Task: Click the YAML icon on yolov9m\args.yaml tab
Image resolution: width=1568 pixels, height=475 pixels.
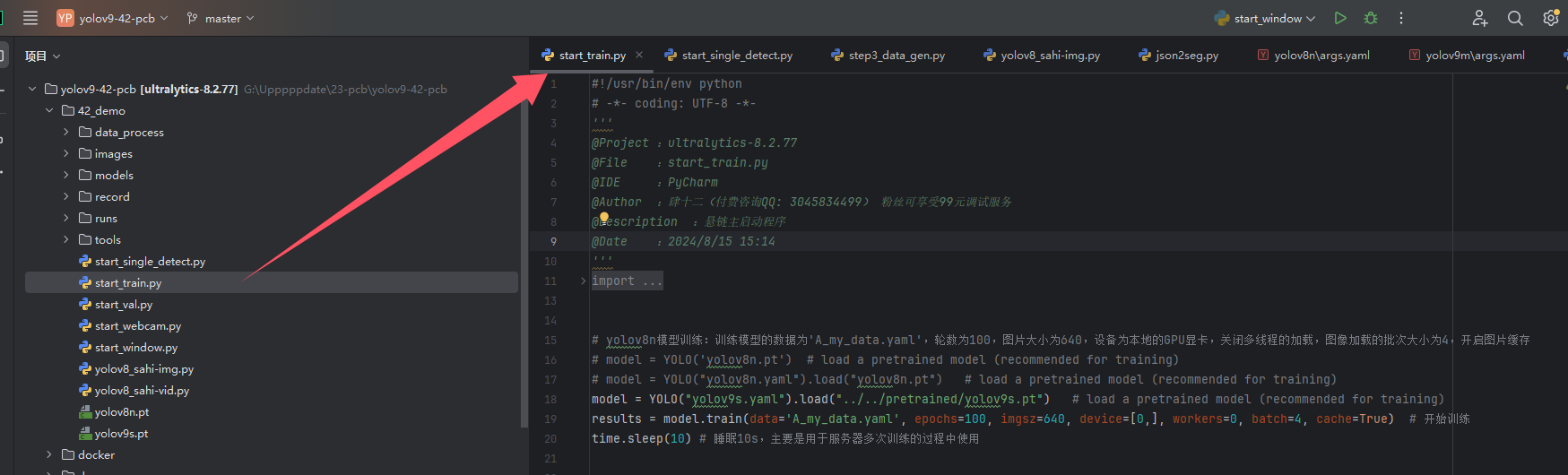Action: pos(1415,55)
